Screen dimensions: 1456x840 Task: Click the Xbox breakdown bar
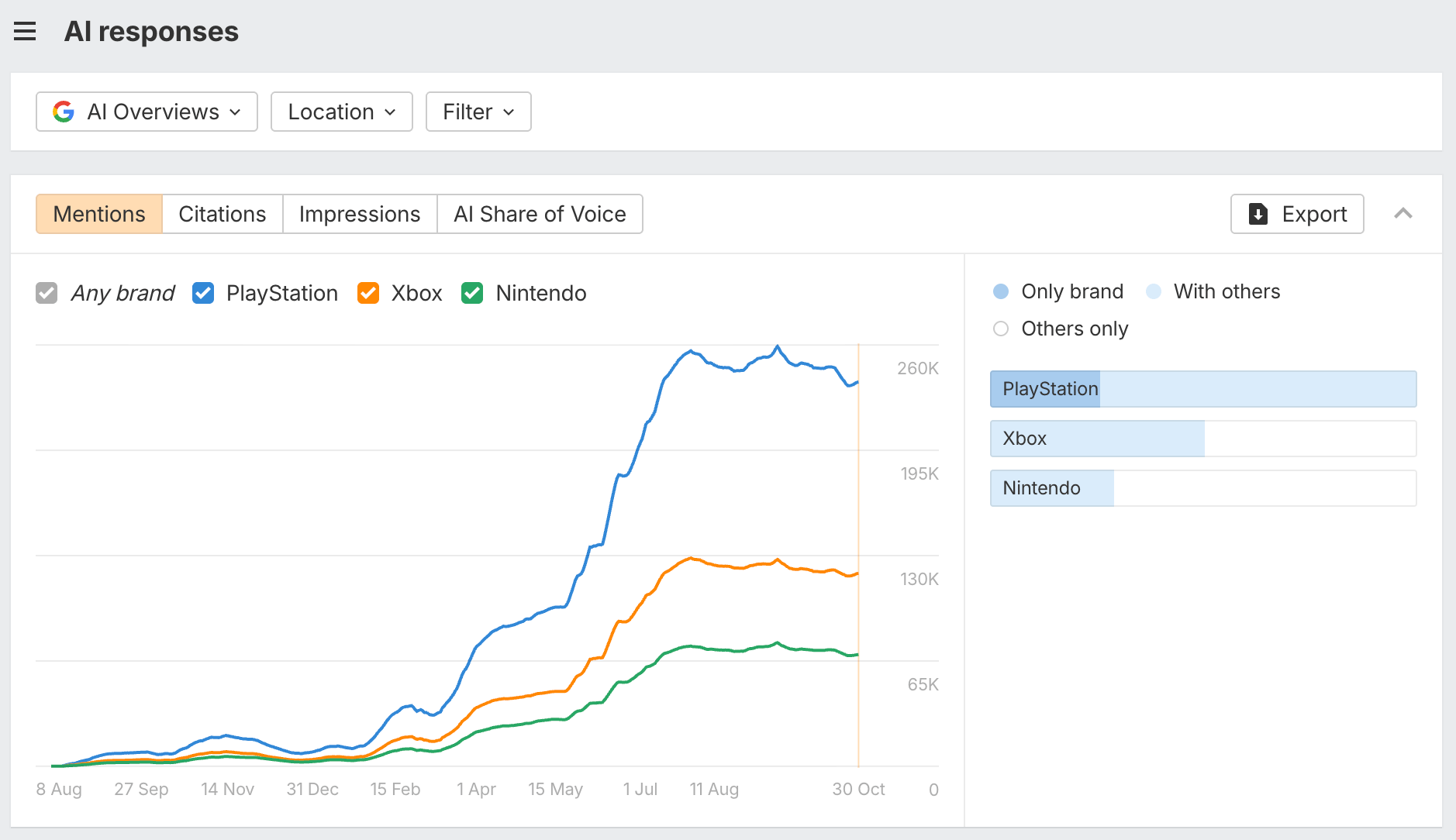tap(1202, 439)
